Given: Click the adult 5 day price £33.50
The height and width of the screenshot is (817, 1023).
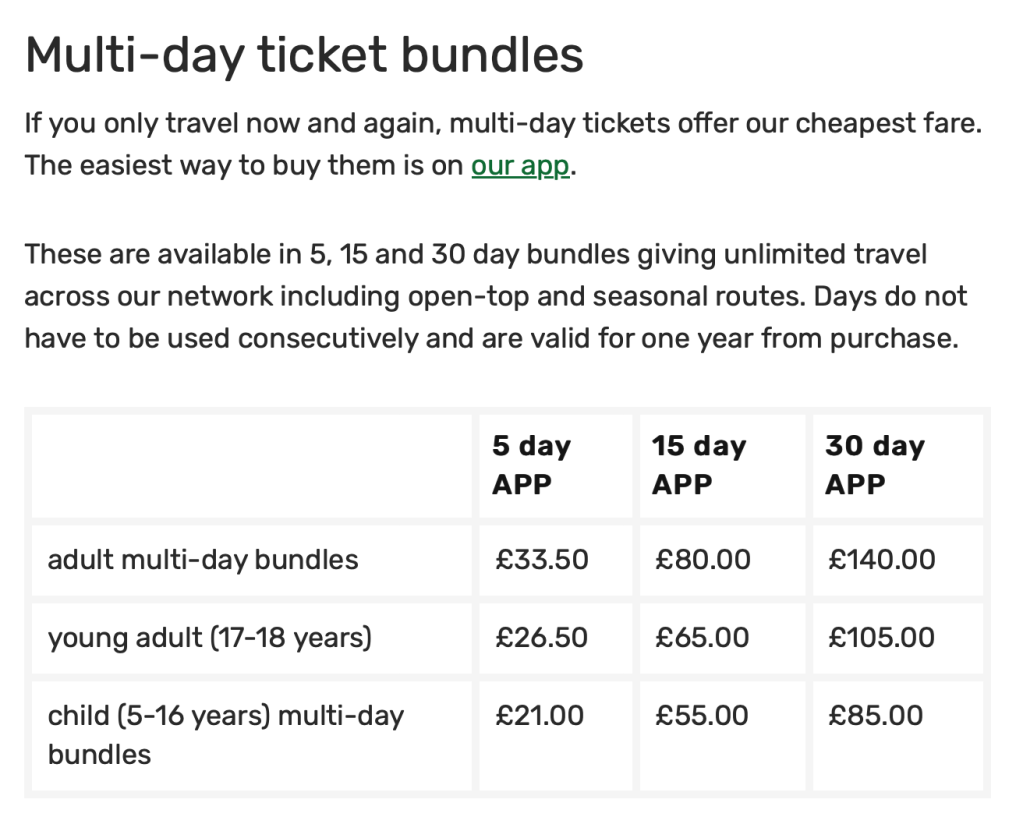Looking at the screenshot, I should 542,559.
